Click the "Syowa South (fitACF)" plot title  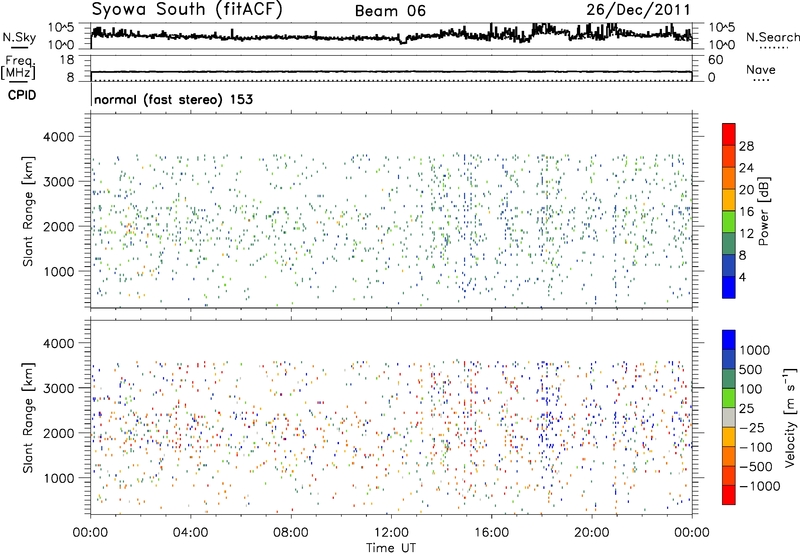pyautogui.click(x=187, y=9)
